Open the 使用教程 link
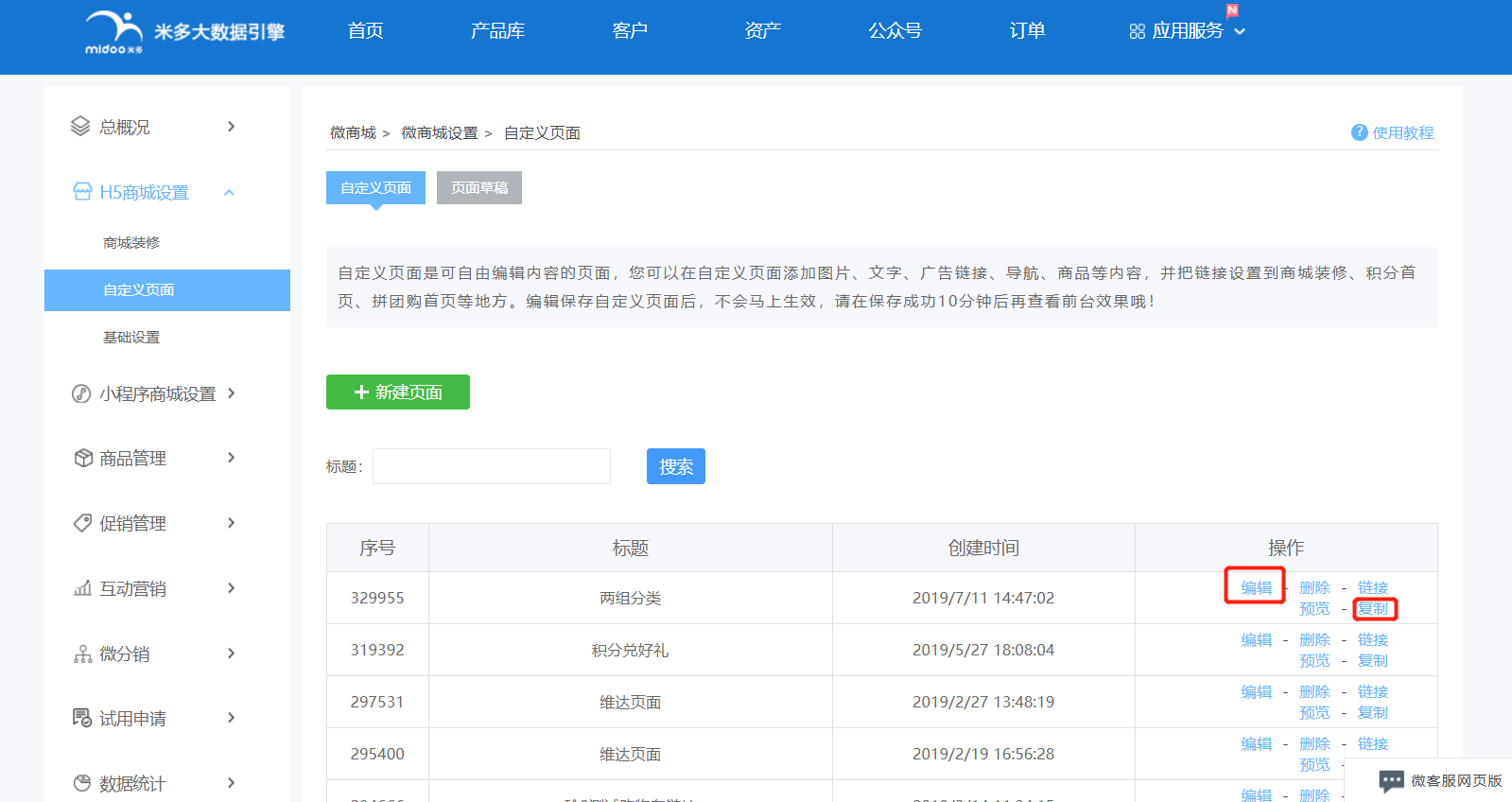 (x=1403, y=133)
